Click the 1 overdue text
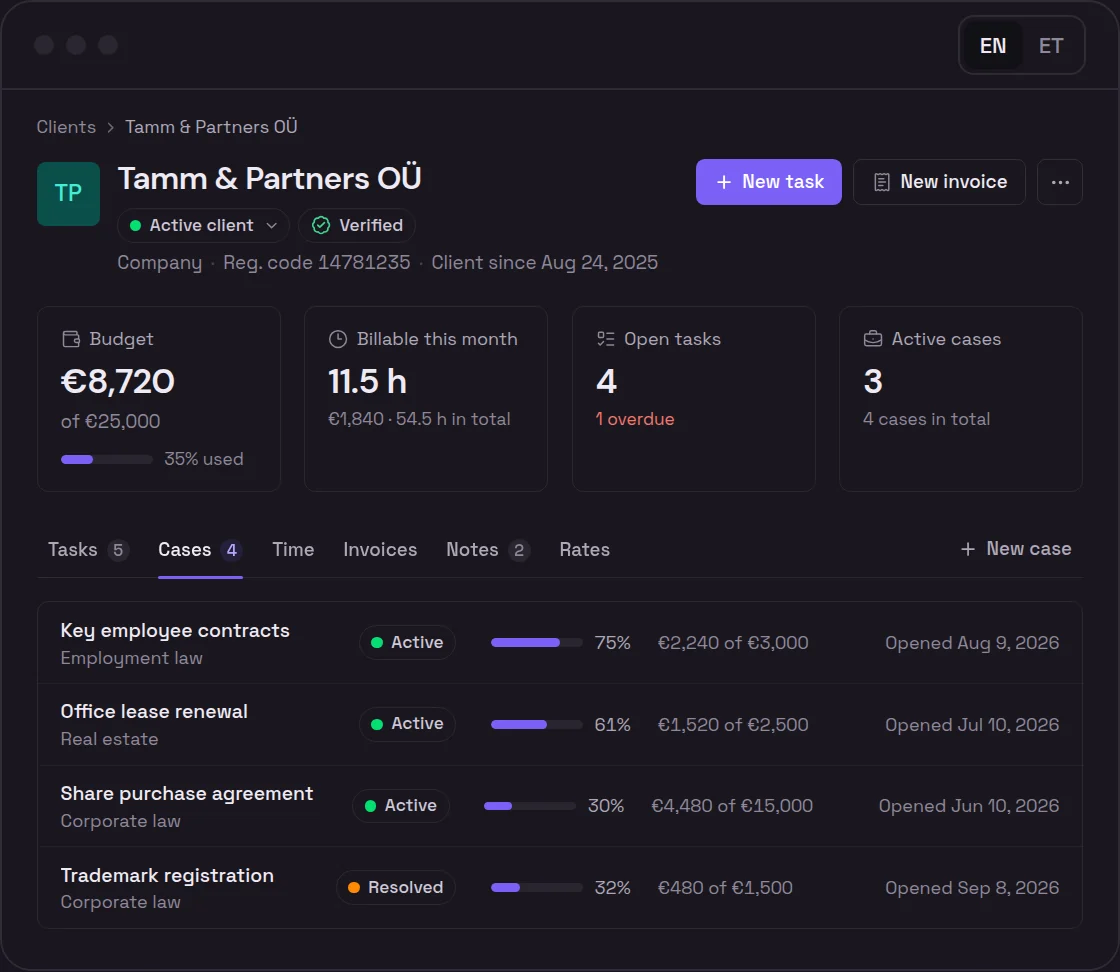Screen dimensions: 1120x972 click(x=635, y=419)
